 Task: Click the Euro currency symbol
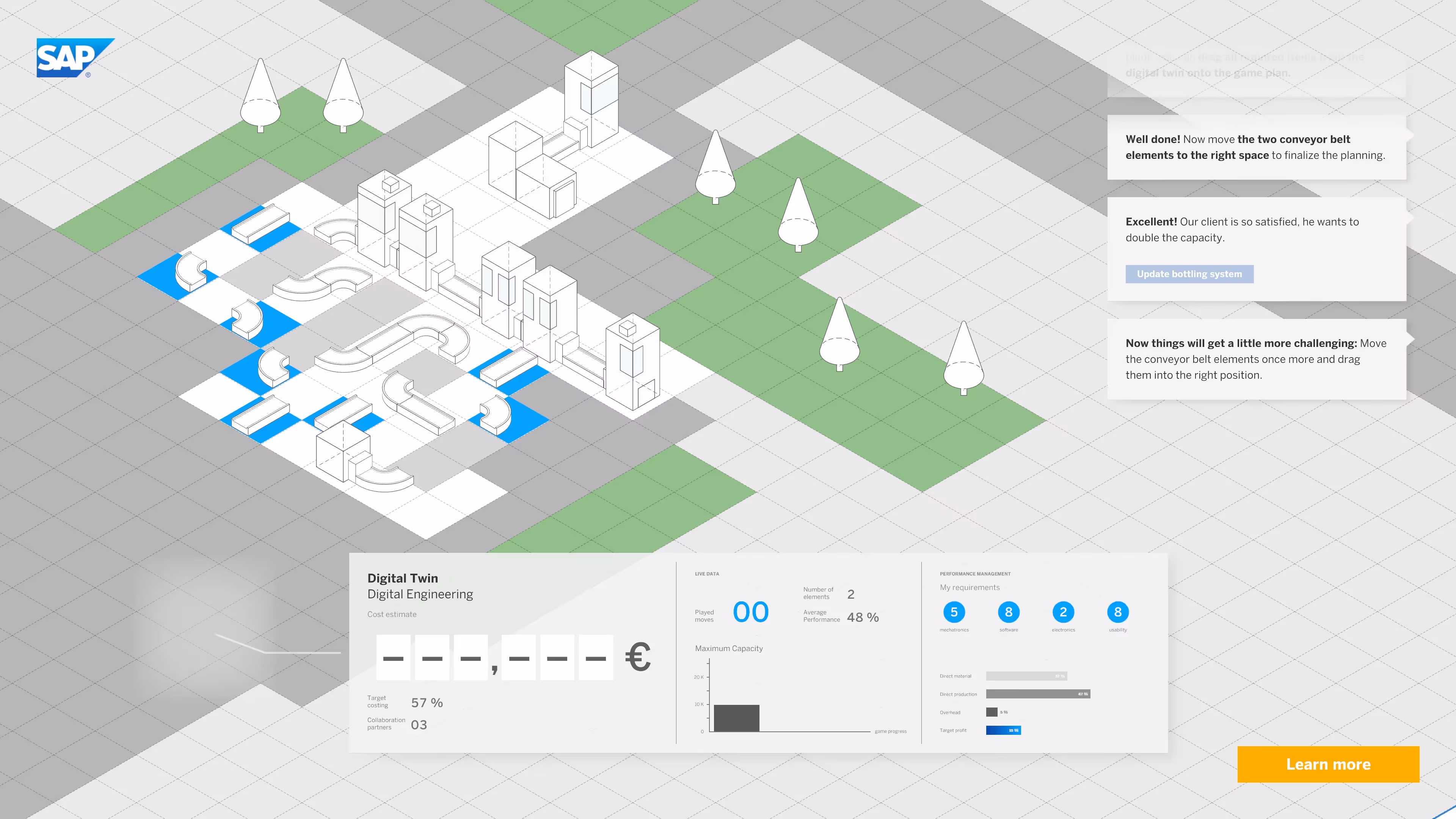pos(638,657)
